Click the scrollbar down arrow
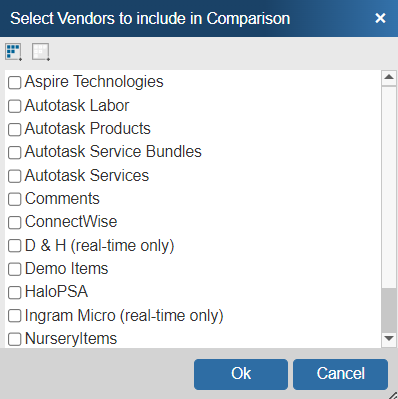398x399 pixels. (x=389, y=339)
